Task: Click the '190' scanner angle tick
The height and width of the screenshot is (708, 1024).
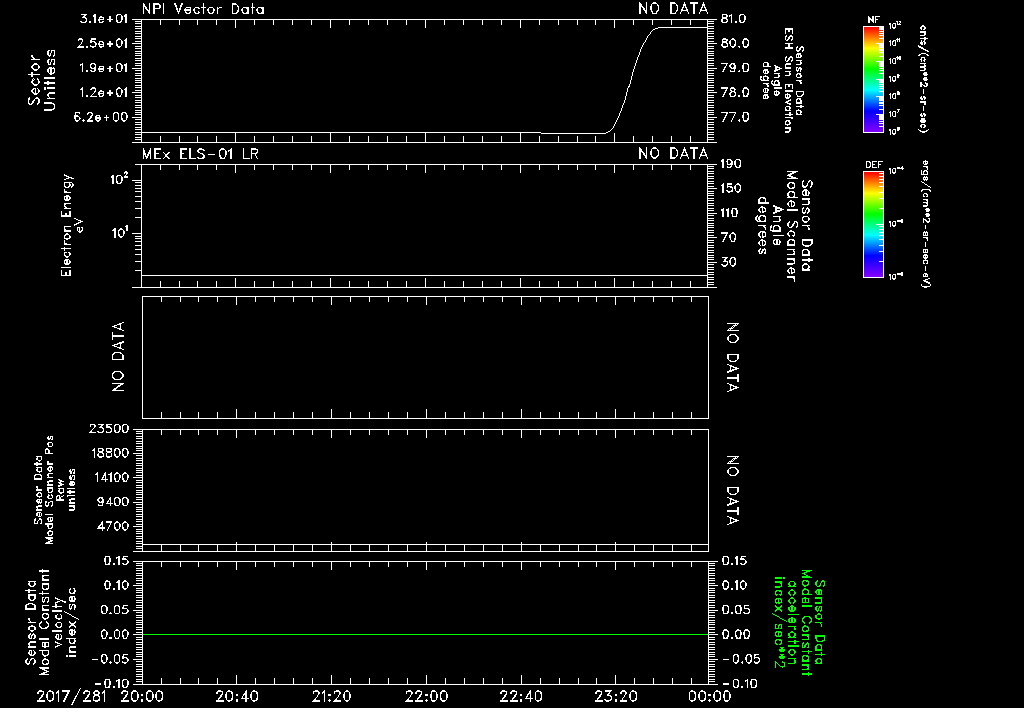Action: coord(731,164)
